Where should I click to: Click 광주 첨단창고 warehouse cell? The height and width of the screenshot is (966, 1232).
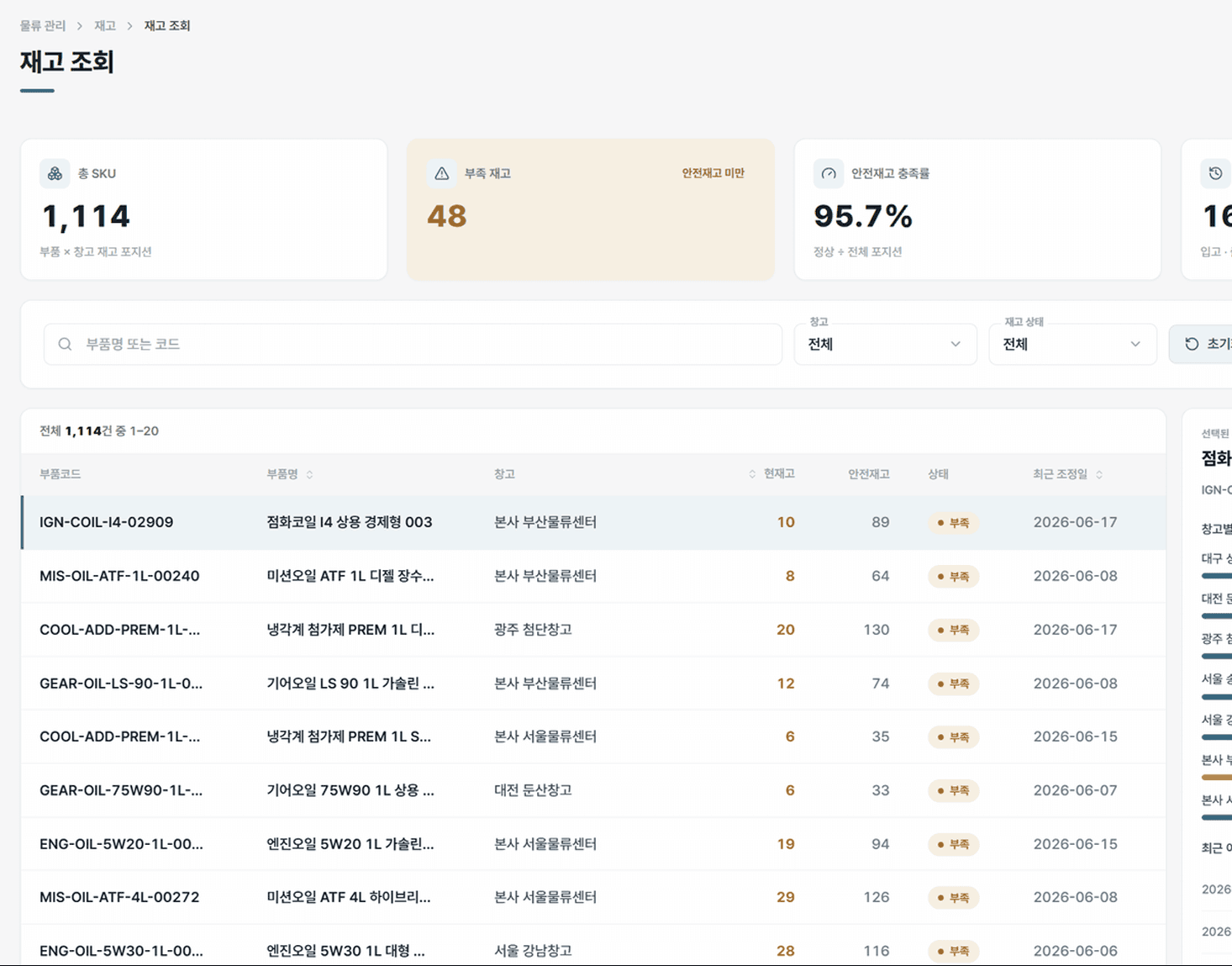tap(533, 630)
